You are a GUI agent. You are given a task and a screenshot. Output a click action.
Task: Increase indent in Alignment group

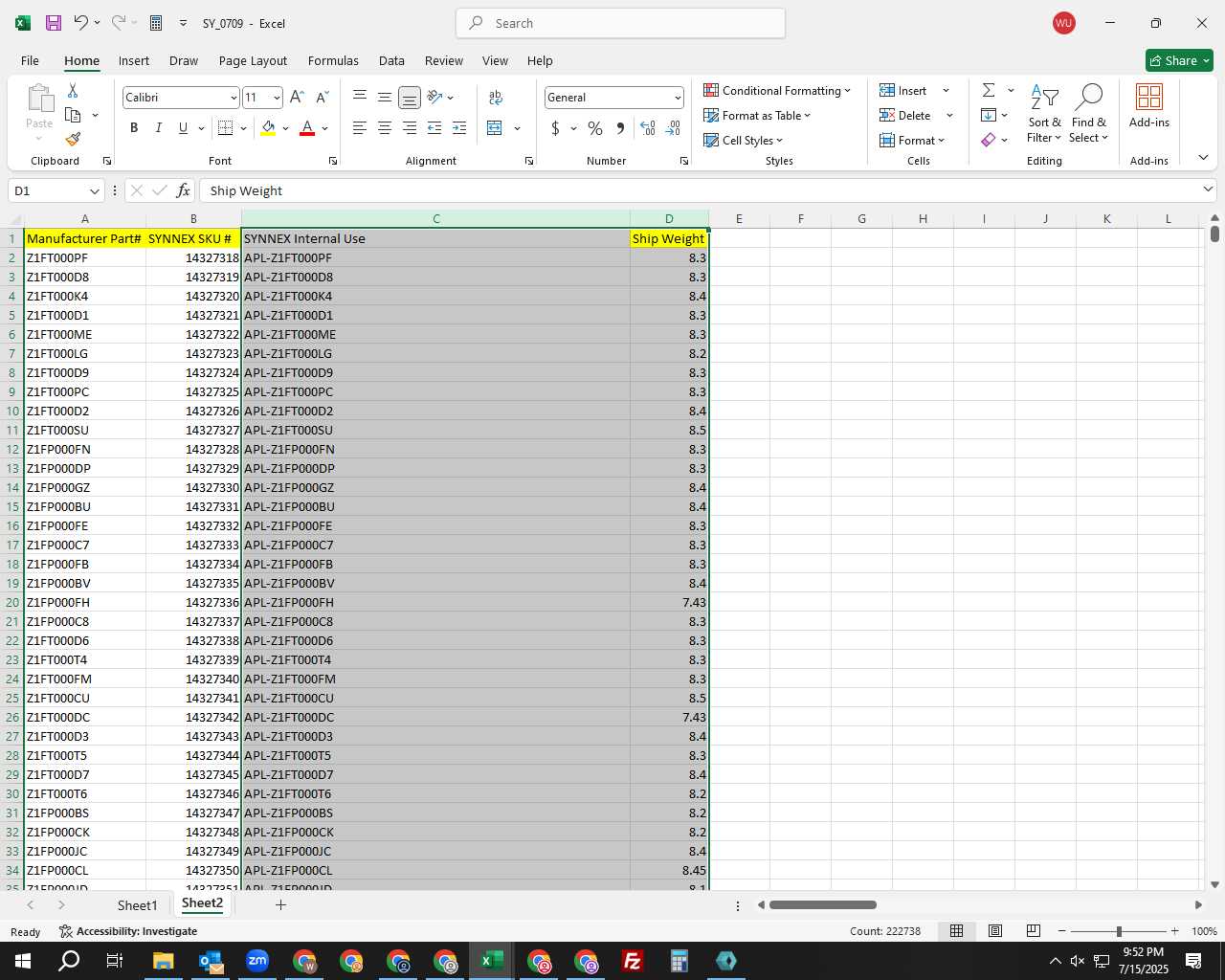tap(459, 128)
